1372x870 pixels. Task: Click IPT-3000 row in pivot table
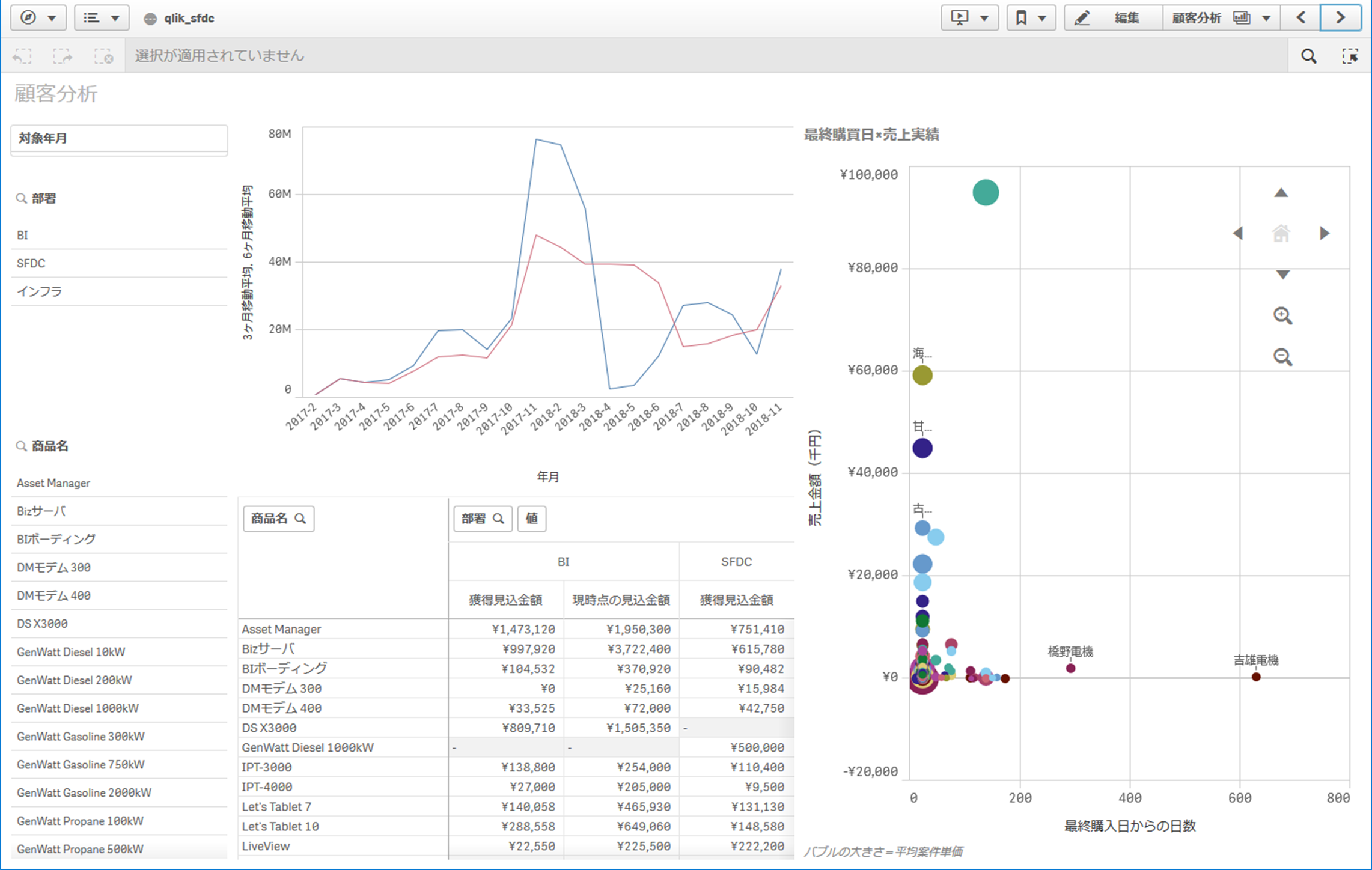pyautogui.click(x=343, y=767)
